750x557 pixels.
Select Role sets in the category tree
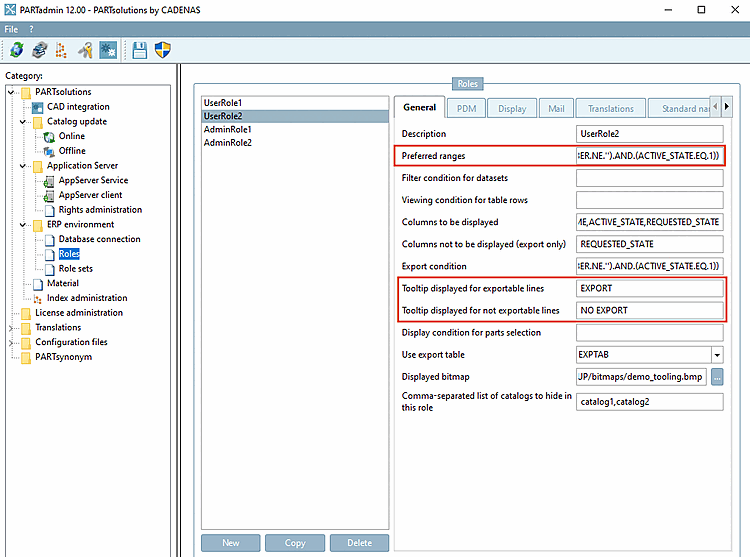tap(76, 269)
